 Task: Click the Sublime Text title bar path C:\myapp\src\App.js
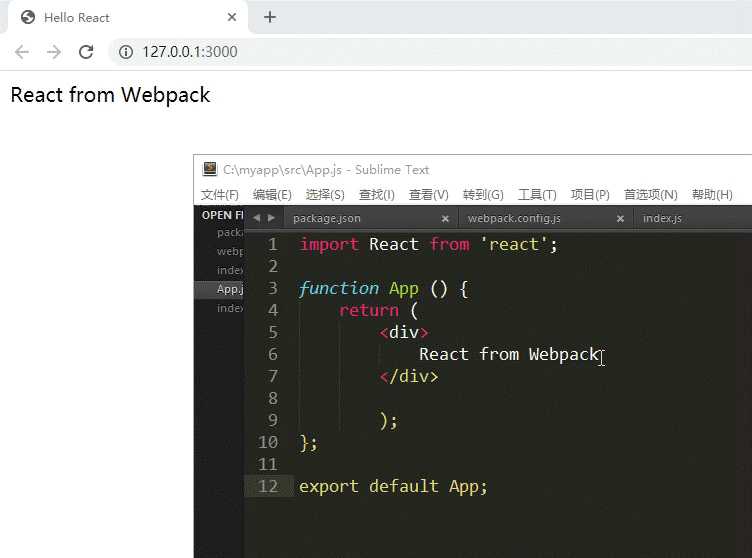[282, 169]
